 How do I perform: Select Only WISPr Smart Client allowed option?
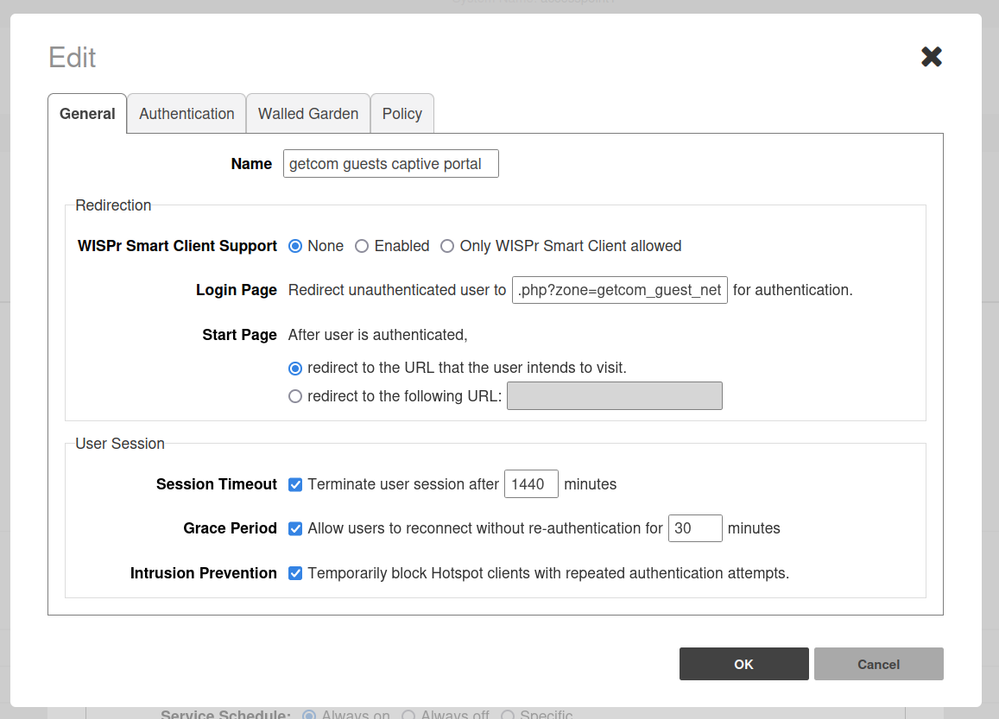[x=447, y=246]
